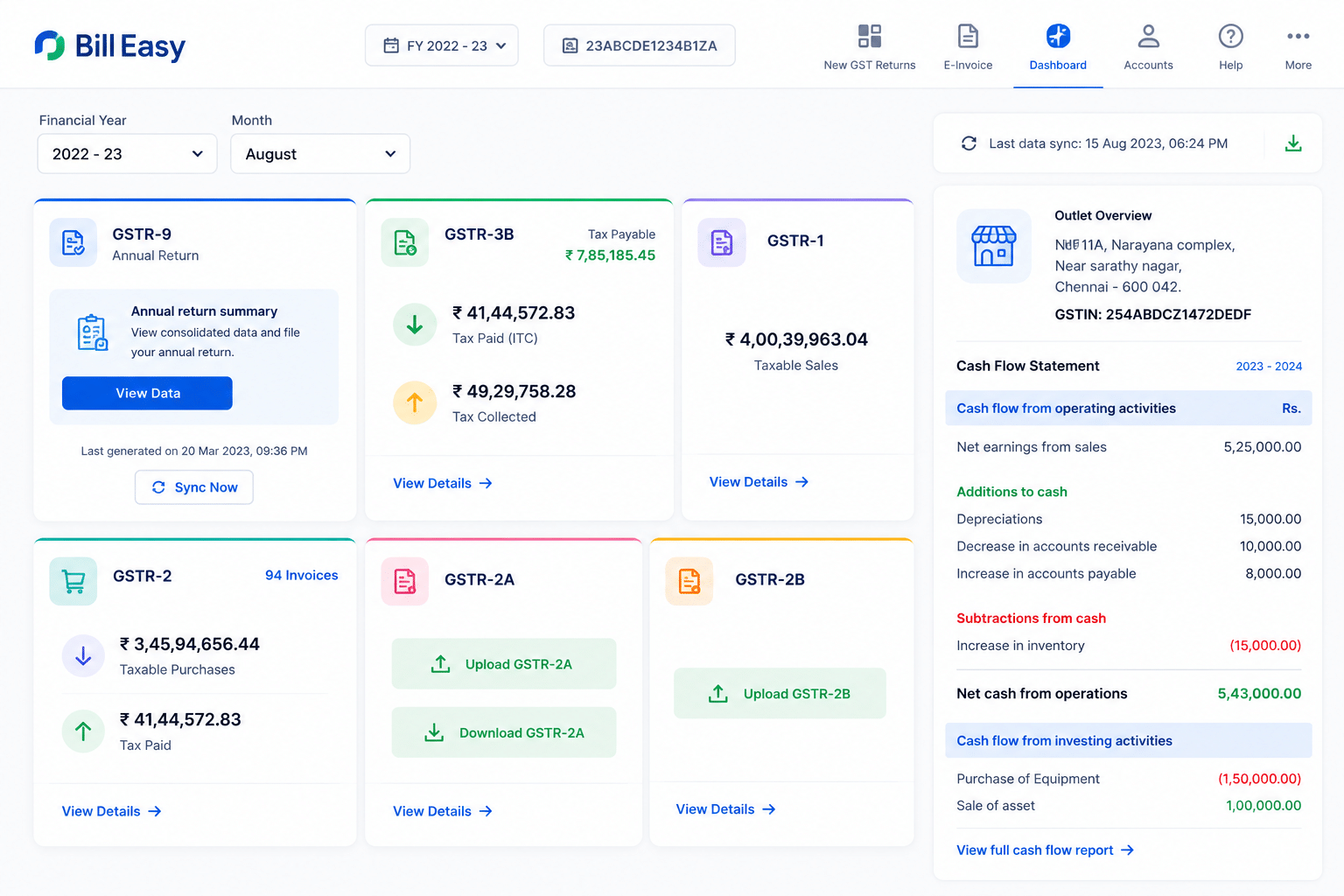Image resolution: width=1344 pixels, height=896 pixels.
Task: Open View Details for GSTR-3B
Action: coord(443,483)
